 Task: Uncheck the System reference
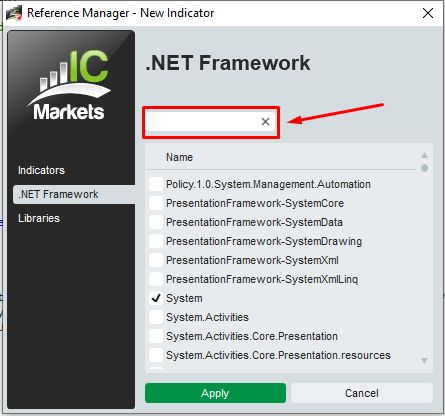click(x=156, y=298)
